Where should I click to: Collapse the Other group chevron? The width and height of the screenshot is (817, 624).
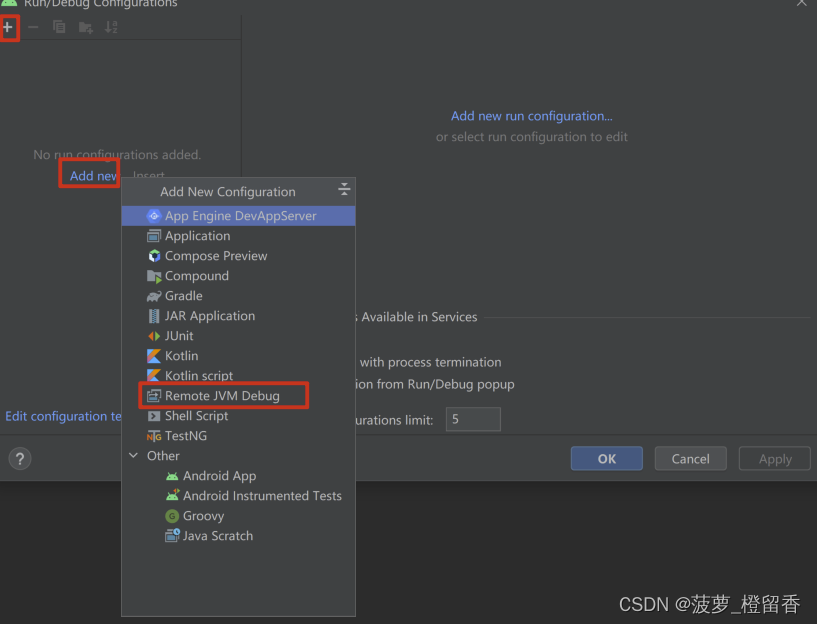tap(133, 456)
